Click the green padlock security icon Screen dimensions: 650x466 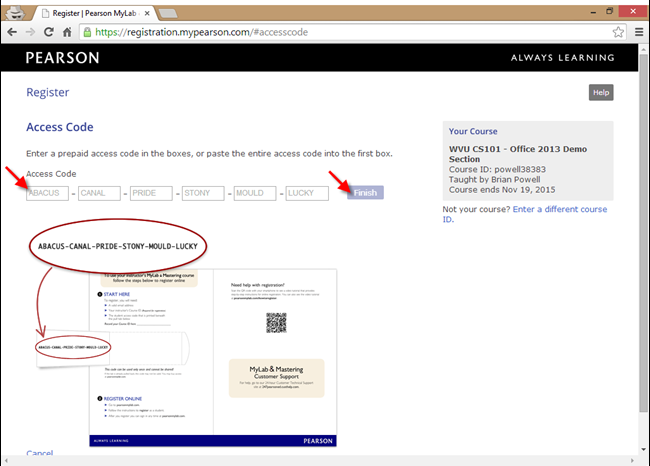[87, 32]
